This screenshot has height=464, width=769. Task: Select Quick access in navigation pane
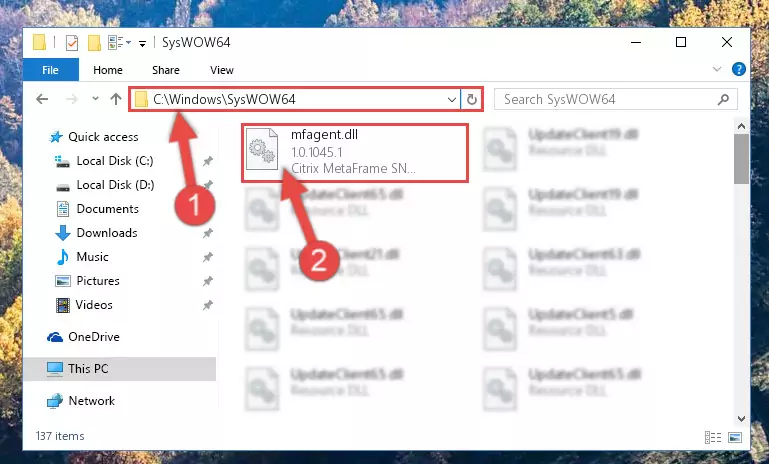pyautogui.click(x=103, y=137)
